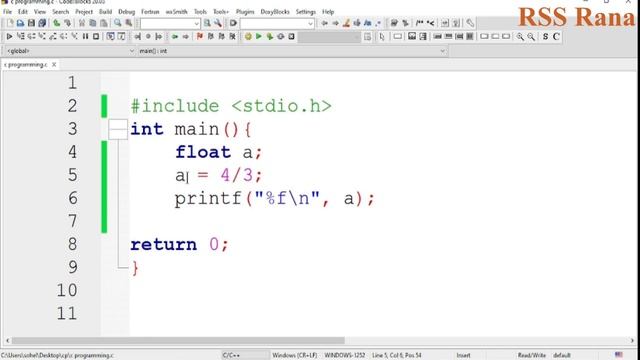Open Find using the magnifier icon
The width and height of the screenshot is (640, 360).
(118, 23)
